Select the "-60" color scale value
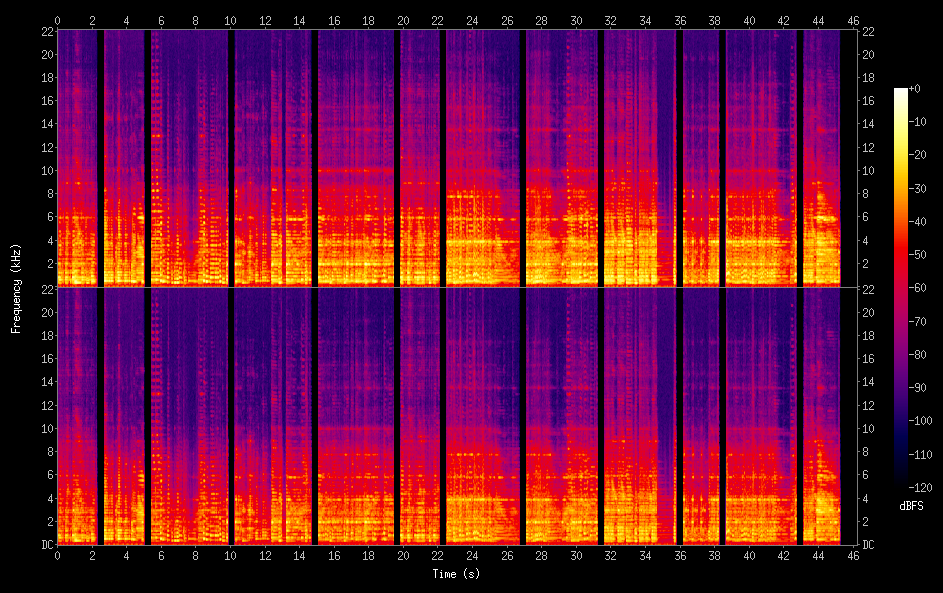943x593 pixels. point(918,287)
